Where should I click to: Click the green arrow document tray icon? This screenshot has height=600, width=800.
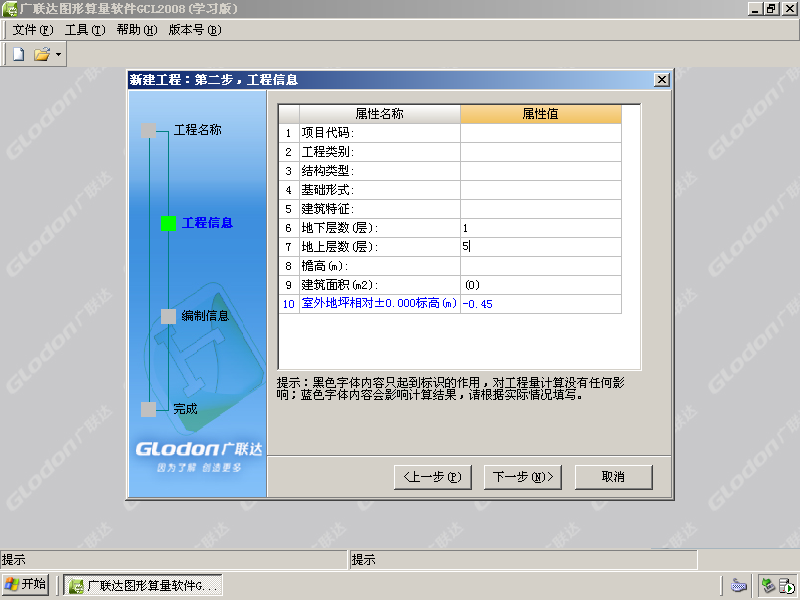787,586
